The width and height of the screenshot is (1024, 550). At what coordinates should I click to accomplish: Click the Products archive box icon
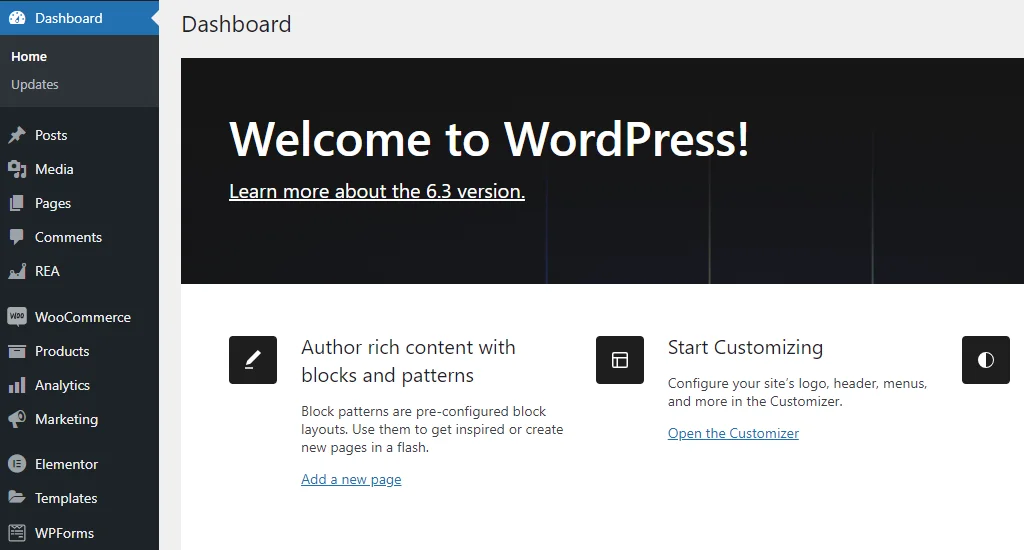[17, 351]
